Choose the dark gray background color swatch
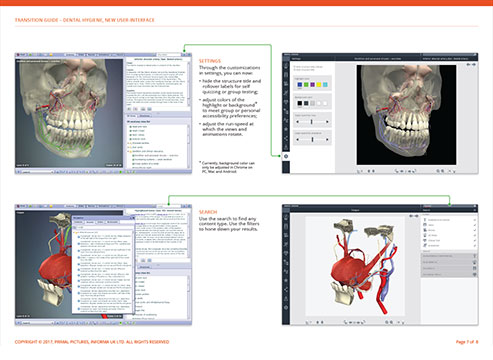The width and height of the screenshot is (493, 360). (x=306, y=103)
